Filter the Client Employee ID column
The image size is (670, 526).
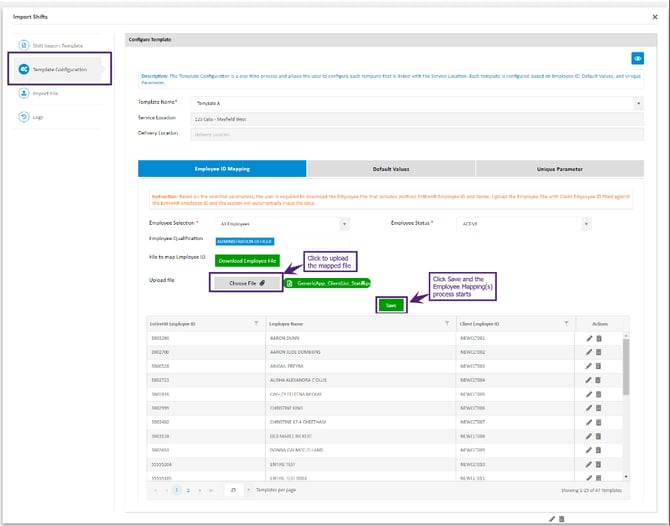[x=566, y=323]
